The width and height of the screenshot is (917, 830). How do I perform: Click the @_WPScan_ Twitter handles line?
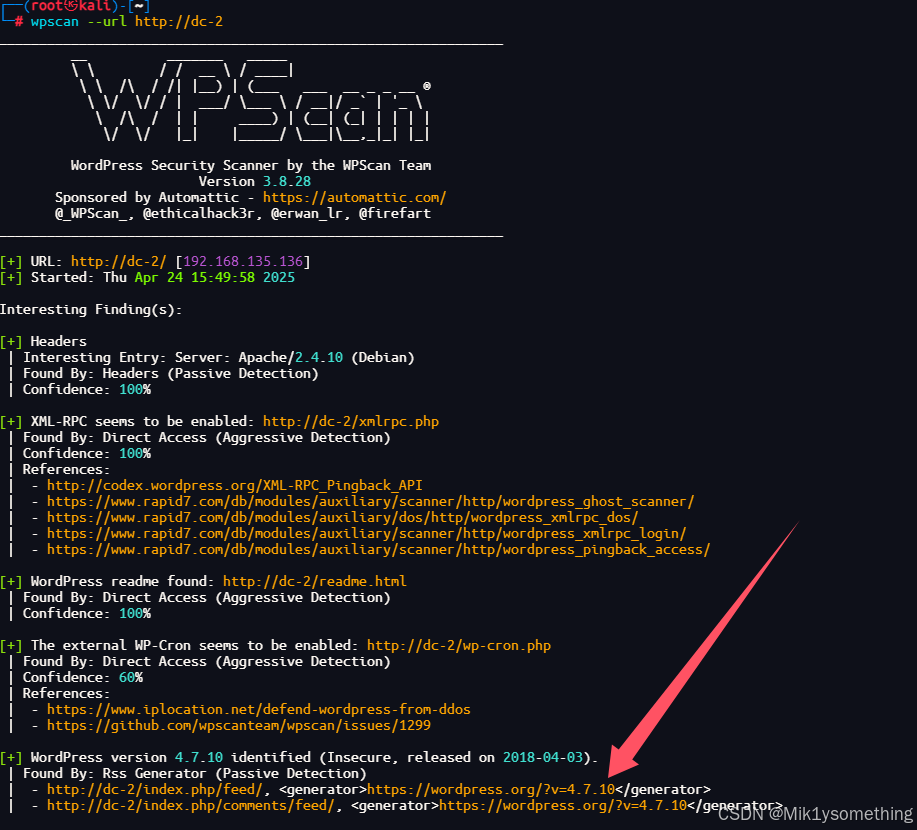(243, 213)
